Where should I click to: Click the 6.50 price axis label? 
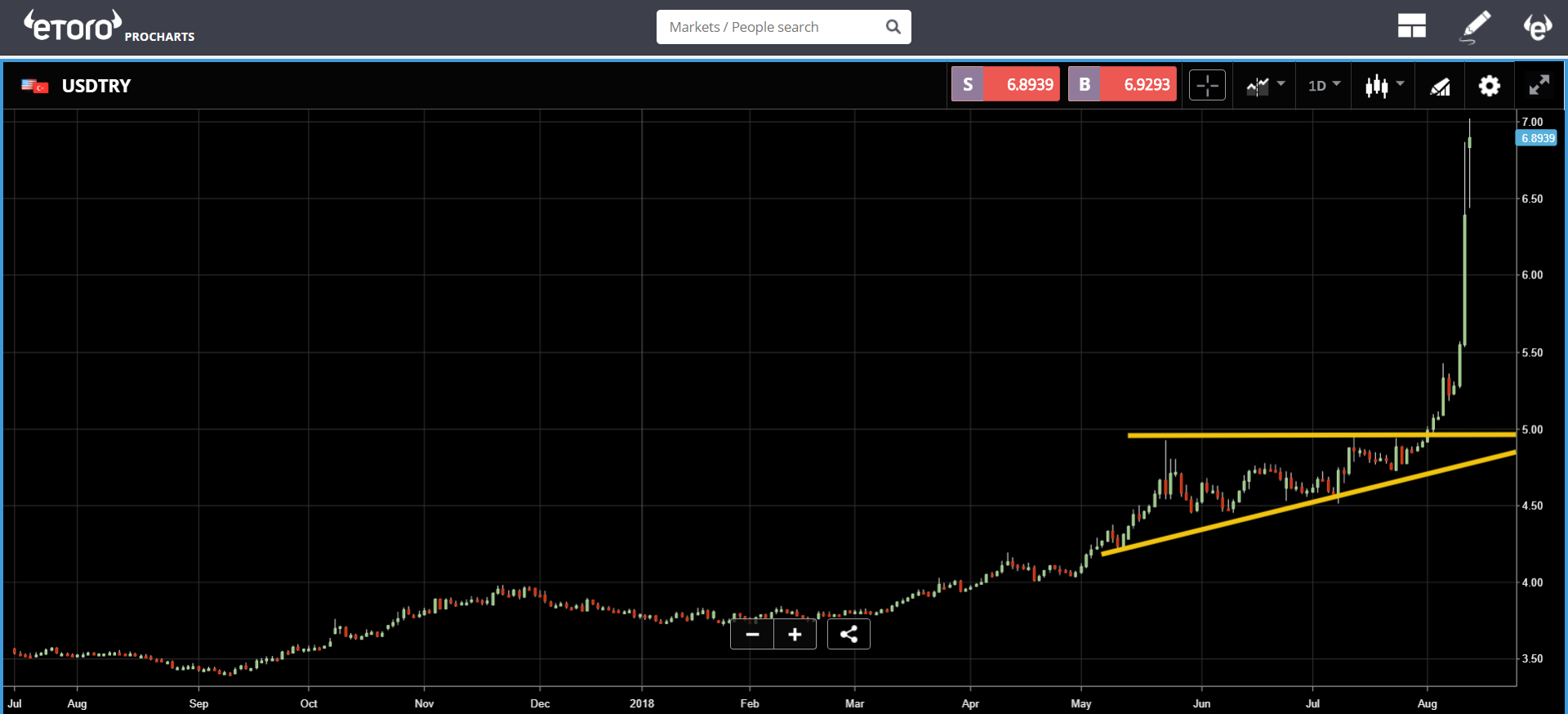click(1532, 199)
